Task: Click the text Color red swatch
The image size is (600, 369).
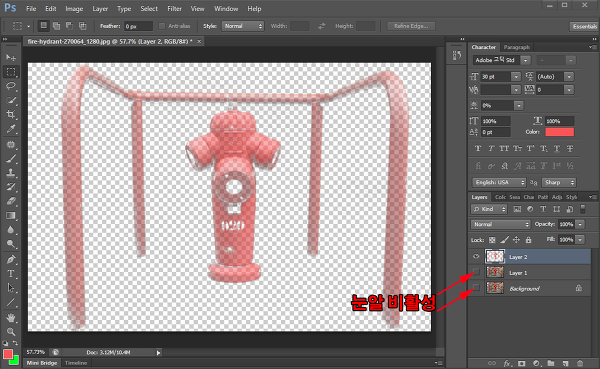Action: click(x=559, y=132)
